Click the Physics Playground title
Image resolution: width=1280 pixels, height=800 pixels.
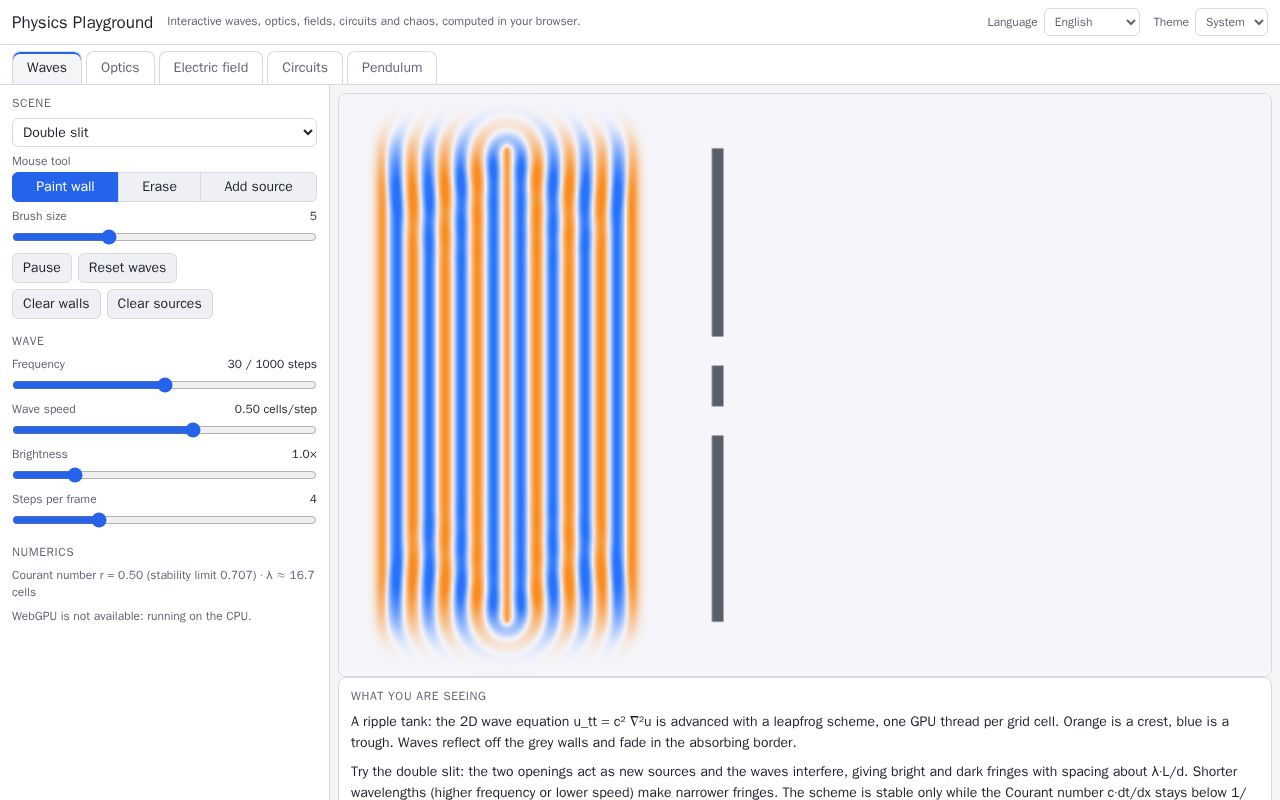click(x=82, y=22)
